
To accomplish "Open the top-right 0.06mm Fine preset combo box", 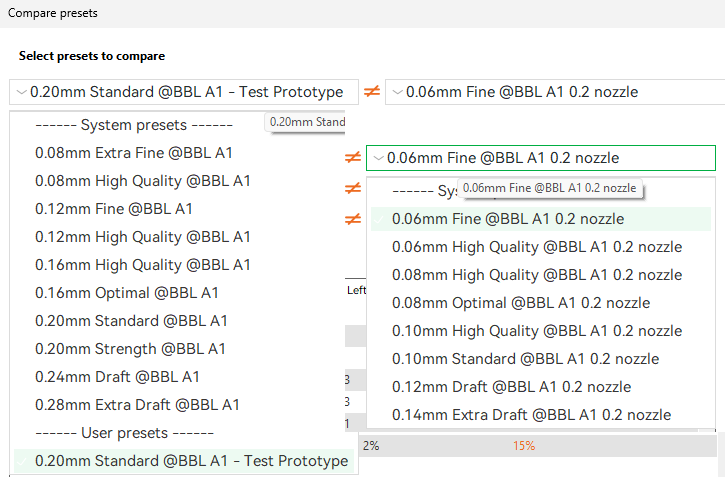I will tap(555, 92).
